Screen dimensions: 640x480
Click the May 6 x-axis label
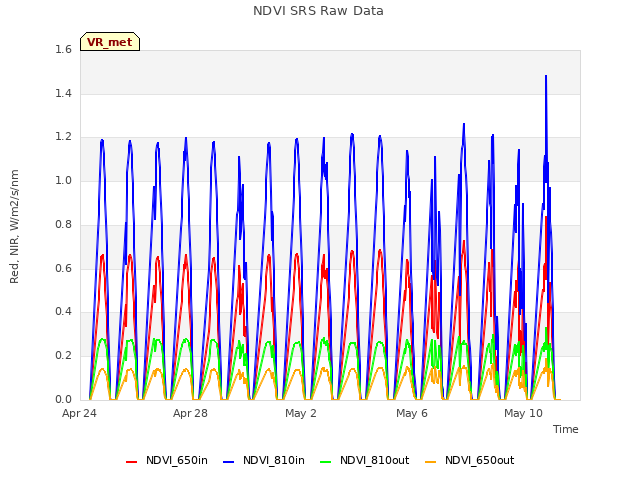click(412, 413)
